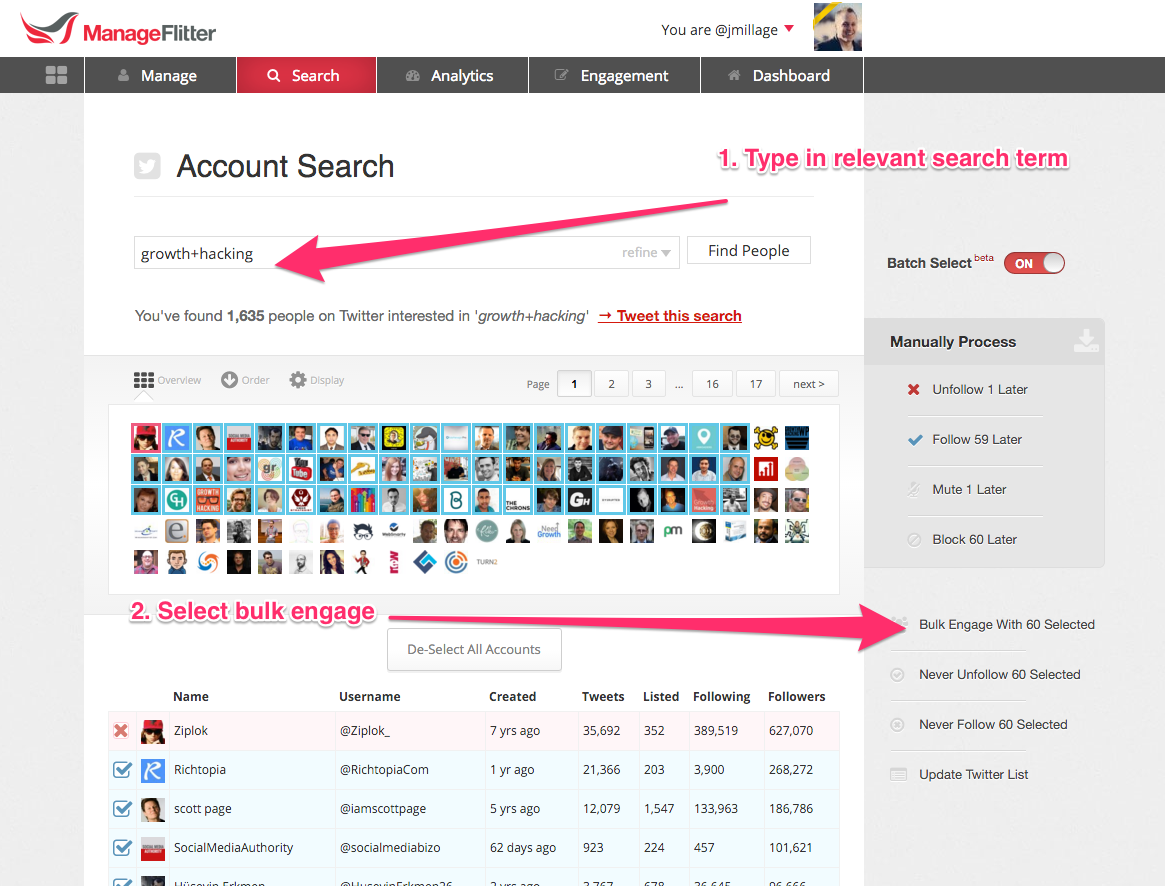The height and width of the screenshot is (886, 1165).
Task: Go to the Engagement tab
Action: [x=614, y=75]
